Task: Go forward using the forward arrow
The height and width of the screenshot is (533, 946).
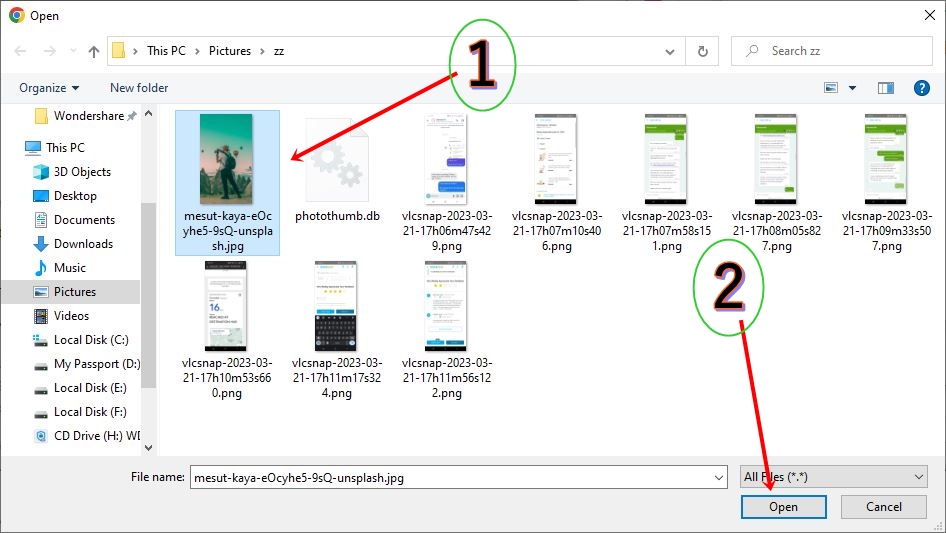Action: [49, 51]
